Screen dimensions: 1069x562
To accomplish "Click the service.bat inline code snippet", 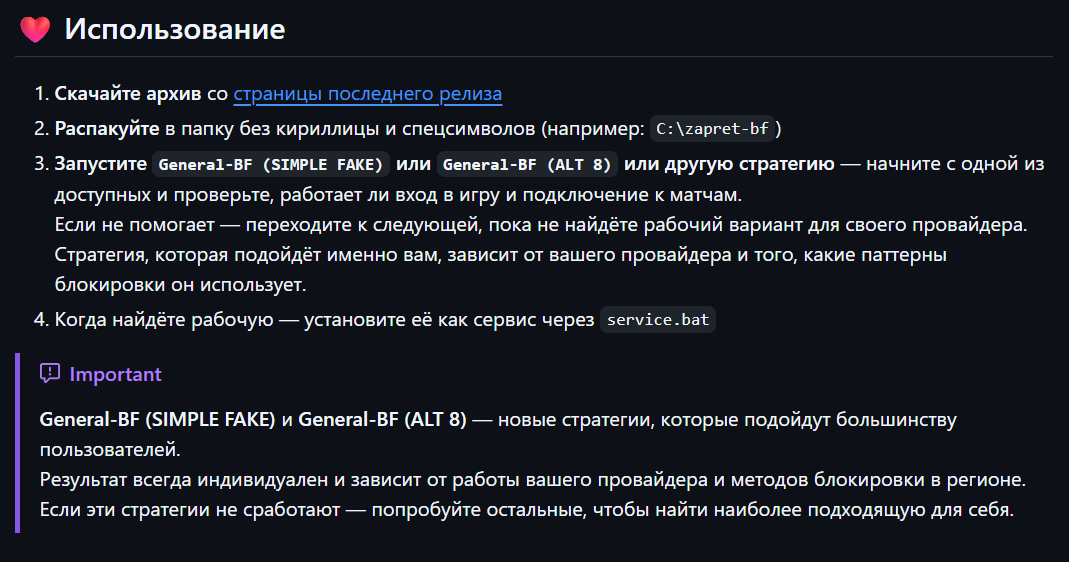I will (658, 320).
